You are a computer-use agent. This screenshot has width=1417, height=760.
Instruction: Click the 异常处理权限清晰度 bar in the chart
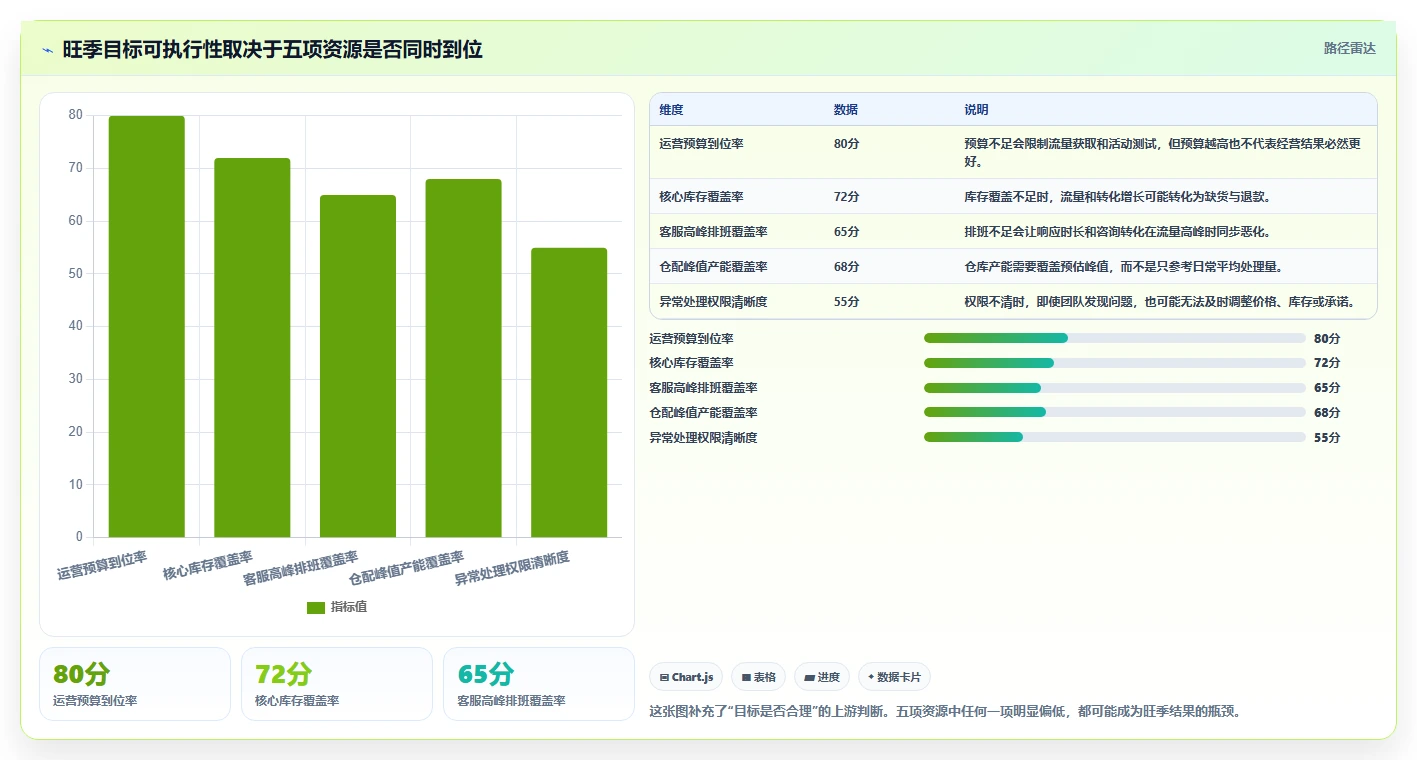(x=569, y=393)
